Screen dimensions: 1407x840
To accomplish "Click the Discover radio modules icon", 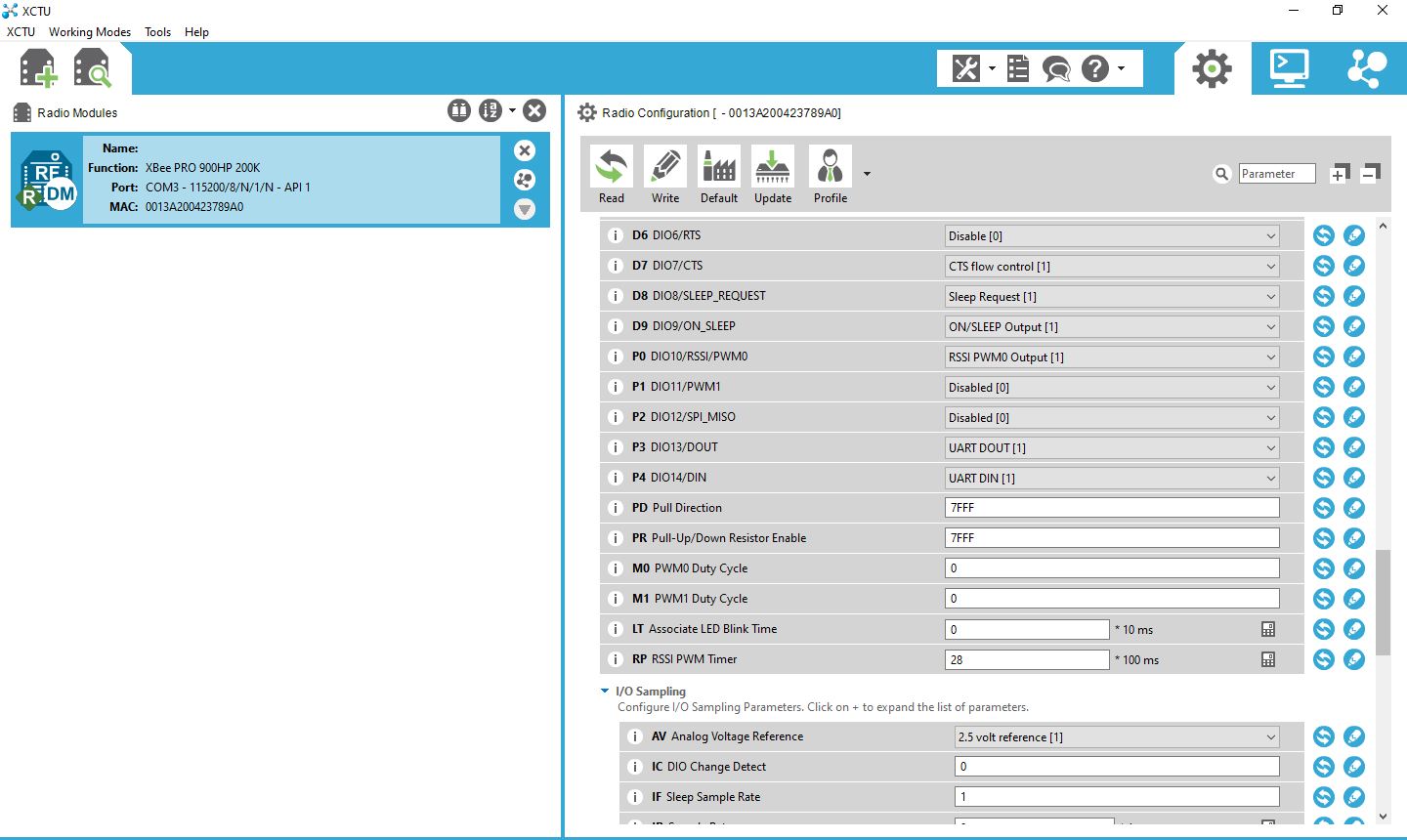I will point(93,69).
